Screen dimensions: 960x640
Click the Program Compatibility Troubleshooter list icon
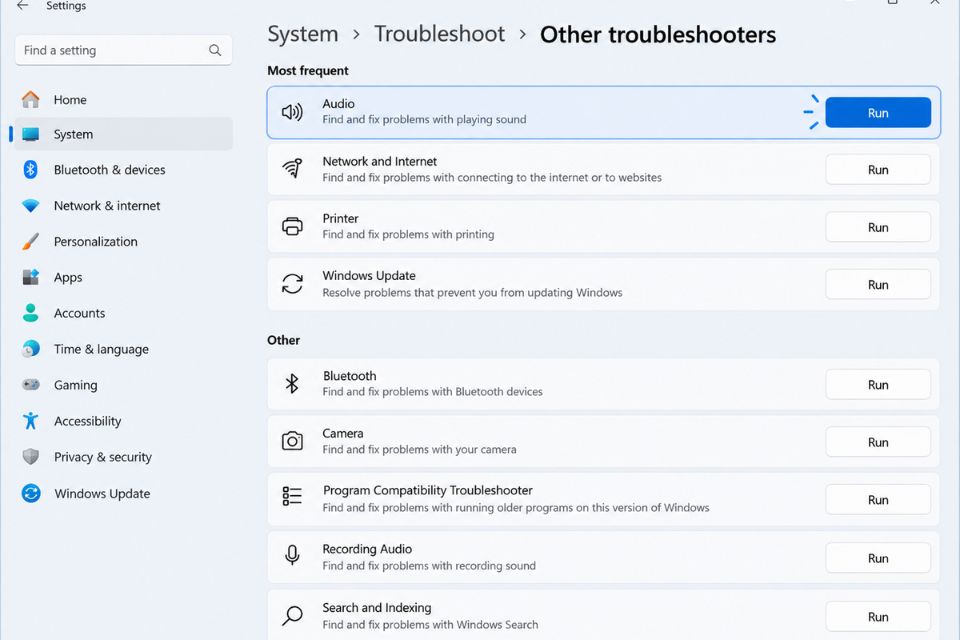tap(292, 495)
